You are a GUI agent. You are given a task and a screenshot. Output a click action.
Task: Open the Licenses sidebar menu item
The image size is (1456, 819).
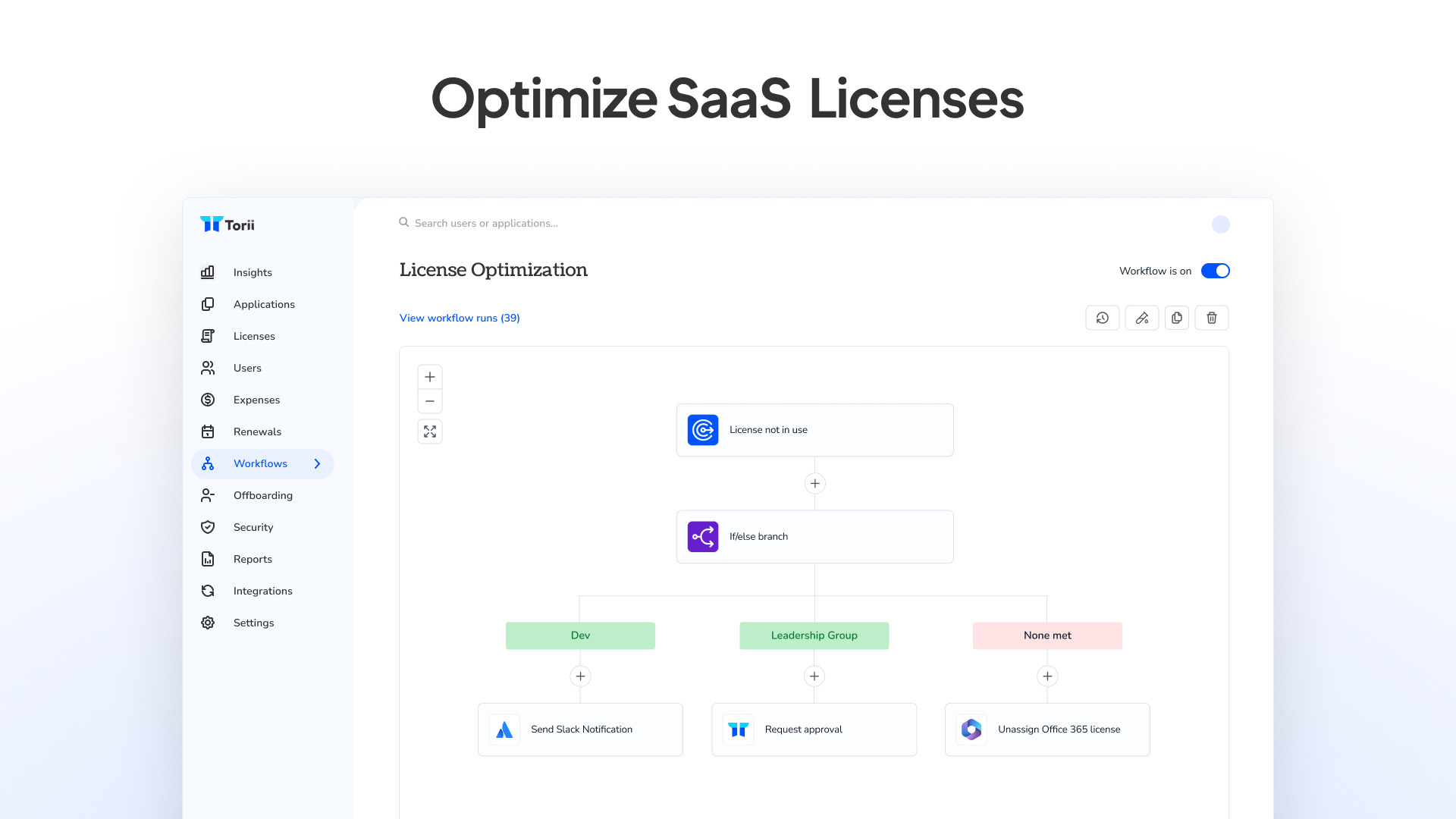click(254, 336)
